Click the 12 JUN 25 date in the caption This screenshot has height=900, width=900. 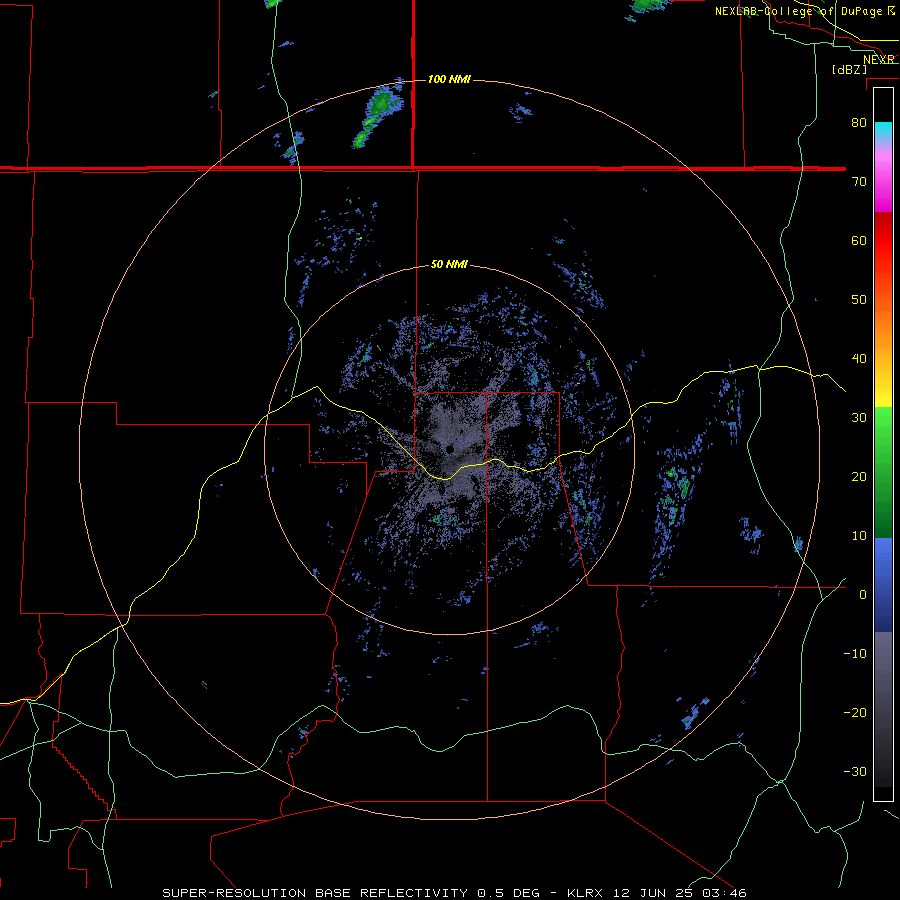coord(655,893)
